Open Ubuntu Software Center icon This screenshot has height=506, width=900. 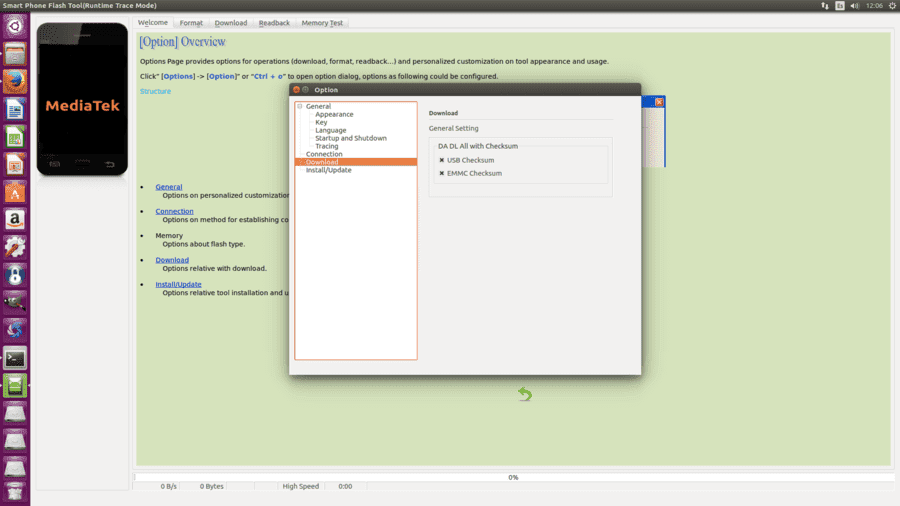pyautogui.click(x=15, y=192)
